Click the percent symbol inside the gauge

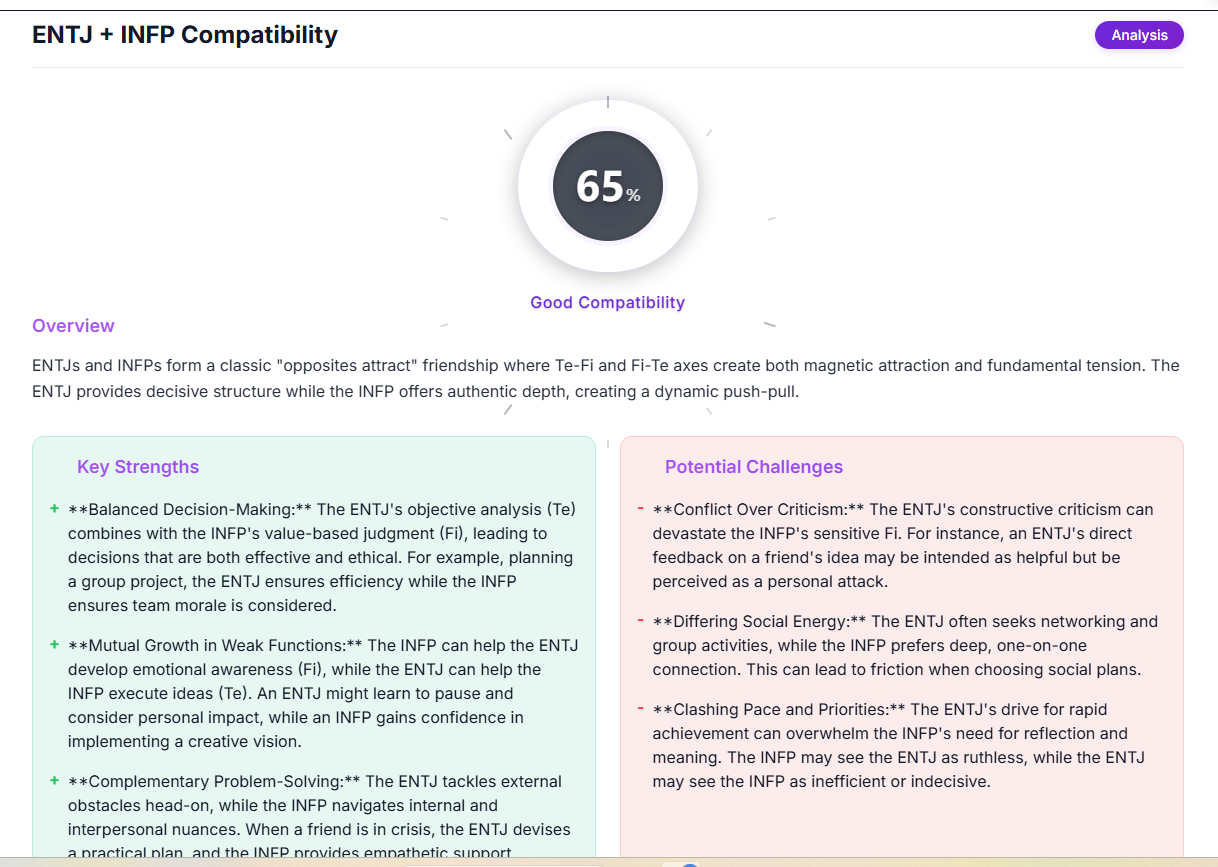tap(633, 193)
